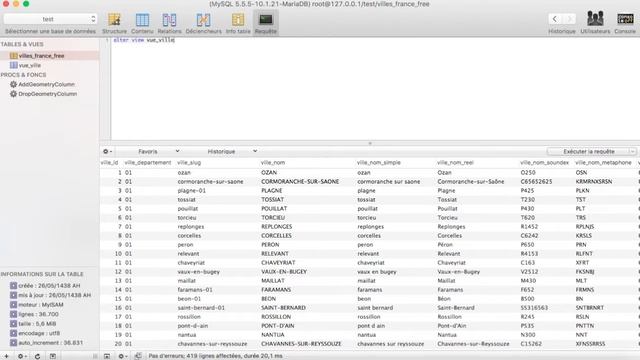Open the Relations view

point(169,23)
